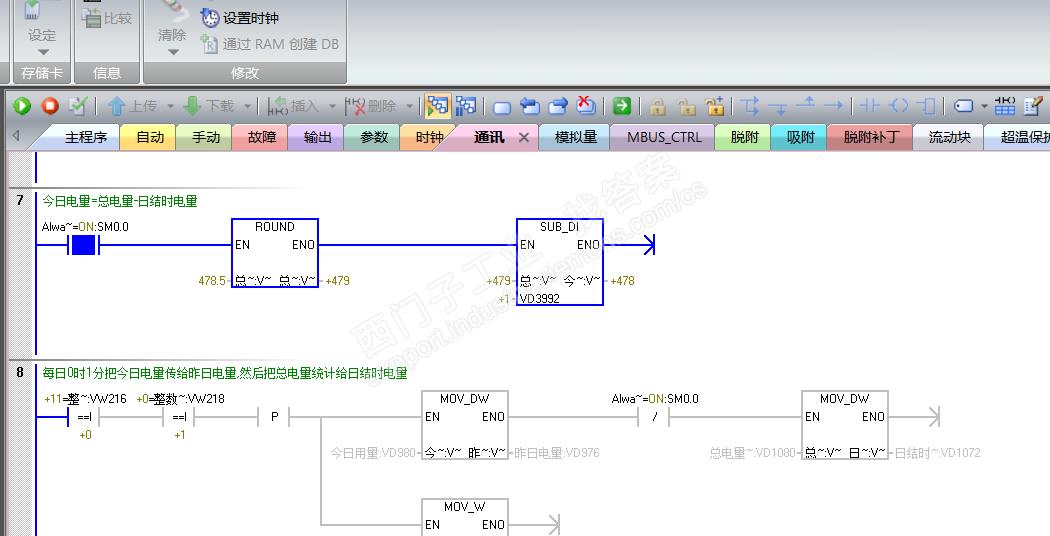Screen dimensions: 1050x536
Task: Switch to the 故障 tab
Action: tap(262, 137)
